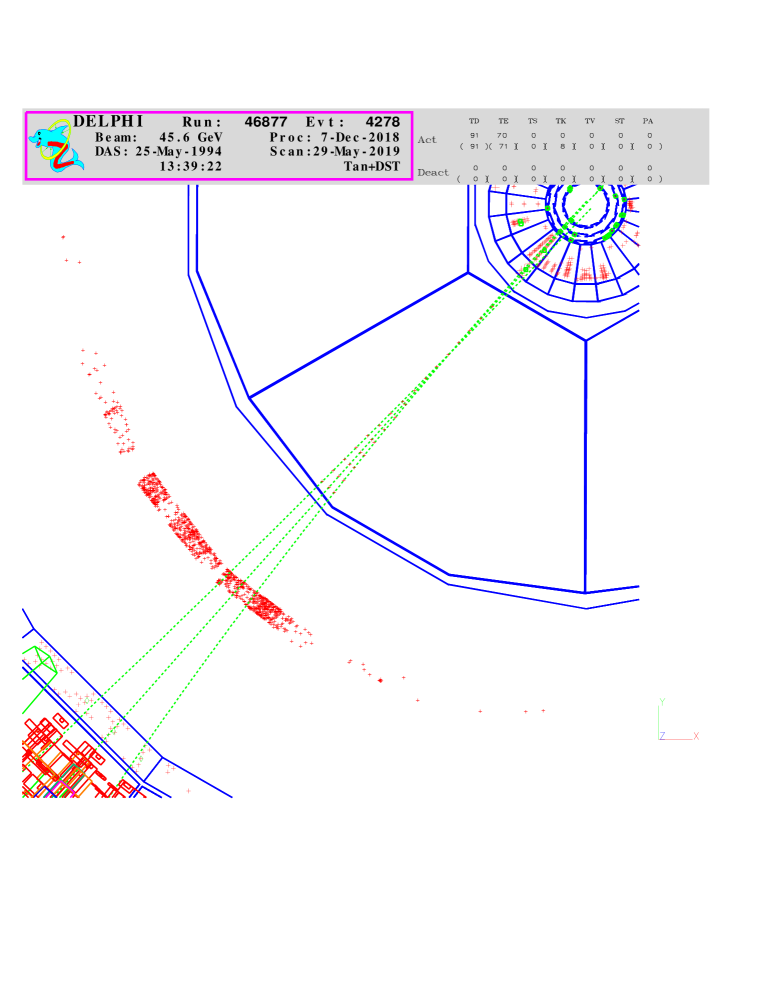Click the 'Deact' row label
Image resolution: width=763 pixels, height=987 pixels.
point(433,172)
